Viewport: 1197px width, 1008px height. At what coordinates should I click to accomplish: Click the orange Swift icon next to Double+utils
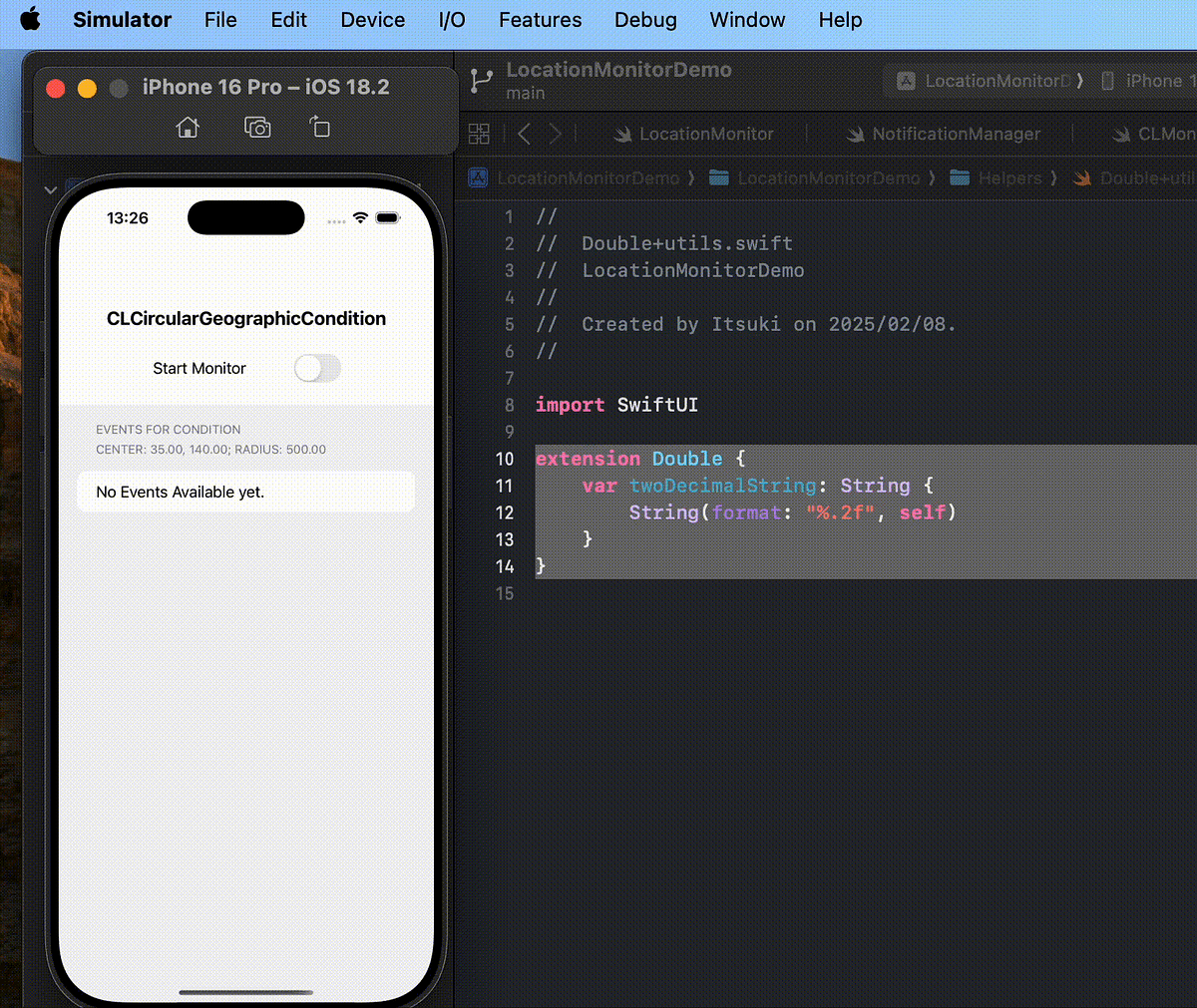tap(1080, 177)
